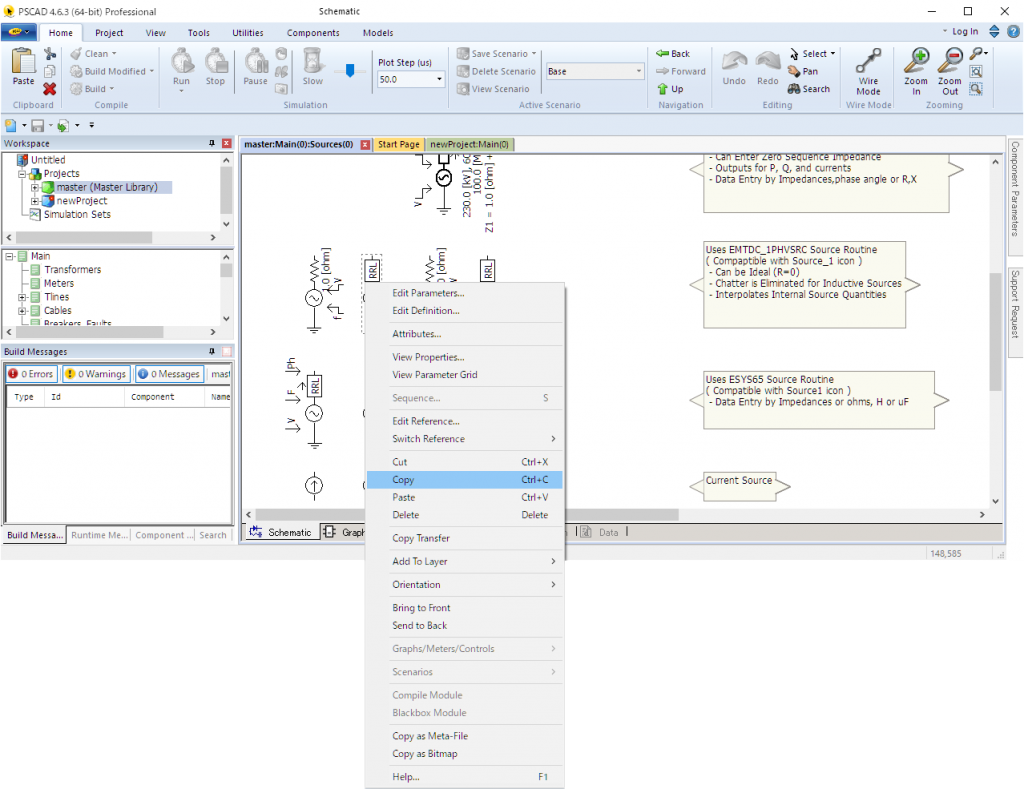
Task: Choose Edit Parameters... from context menu
Action: [428, 293]
